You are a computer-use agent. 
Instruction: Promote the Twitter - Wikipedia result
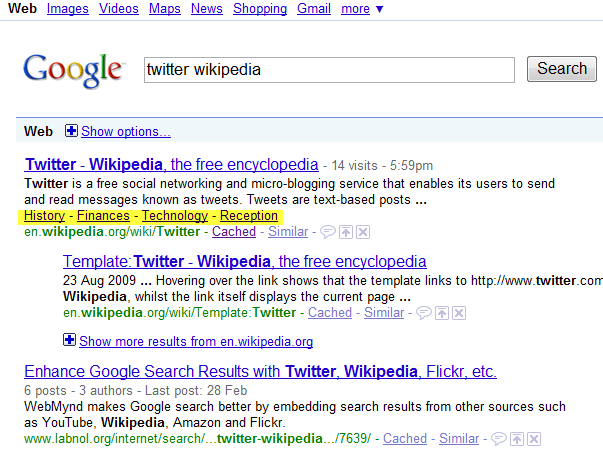click(345, 232)
